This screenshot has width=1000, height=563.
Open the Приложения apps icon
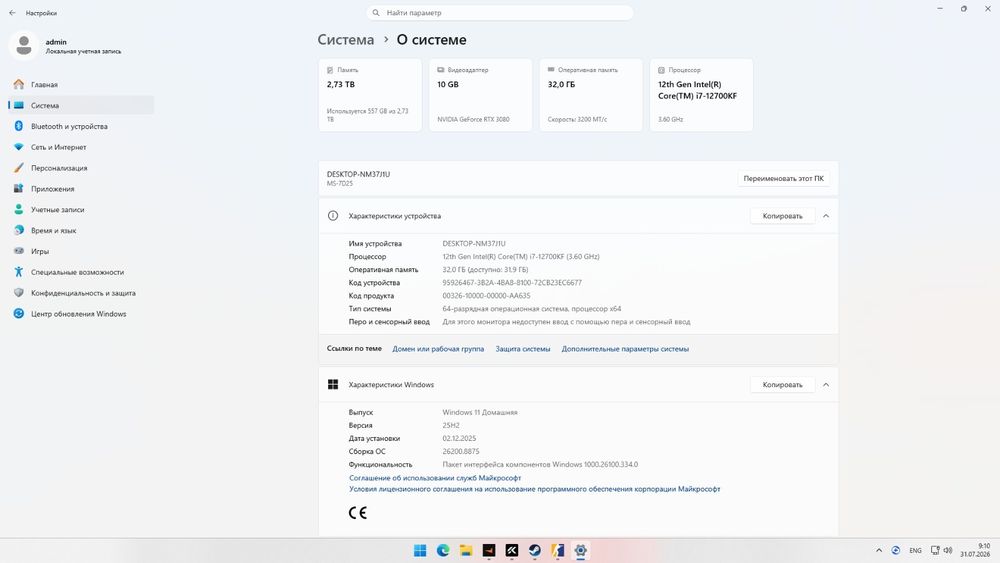tap(18, 189)
